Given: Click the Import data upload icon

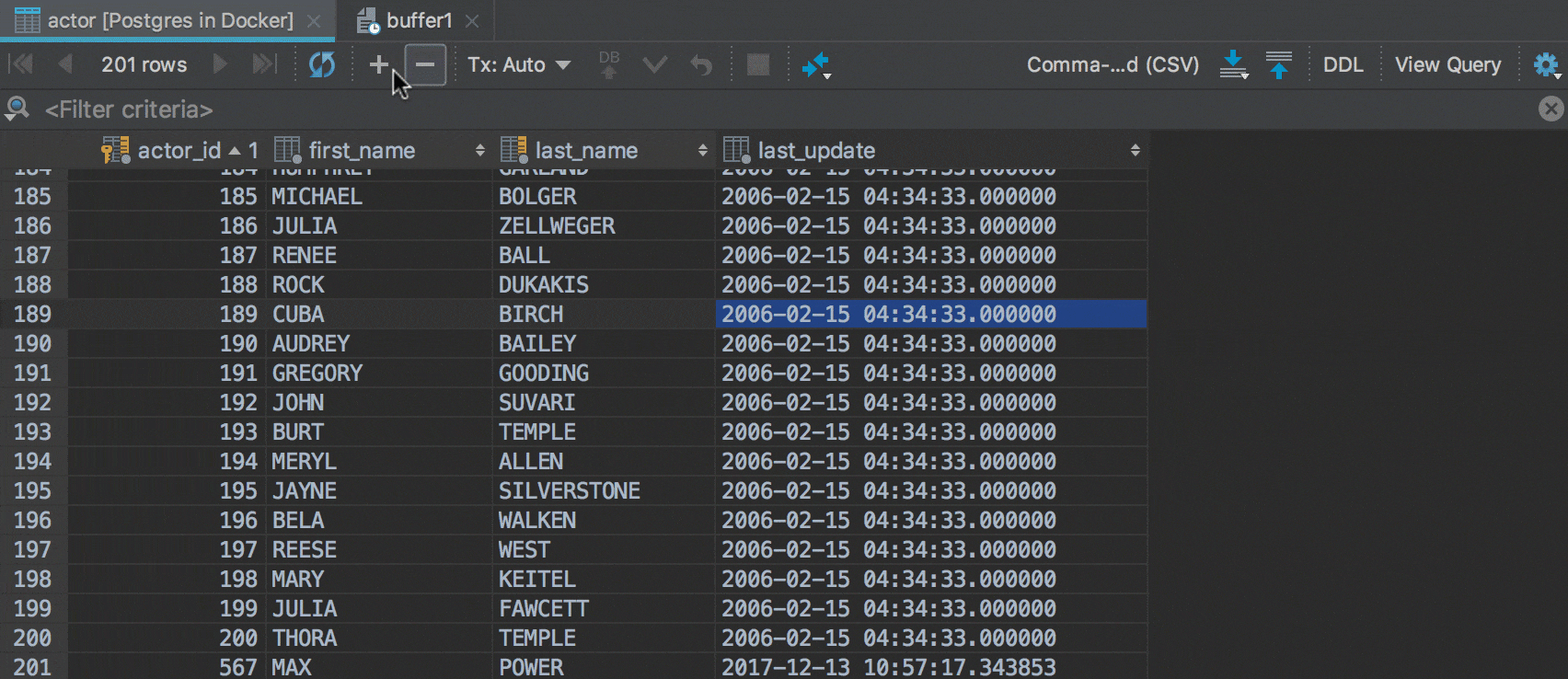Looking at the screenshot, I should (1278, 64).
